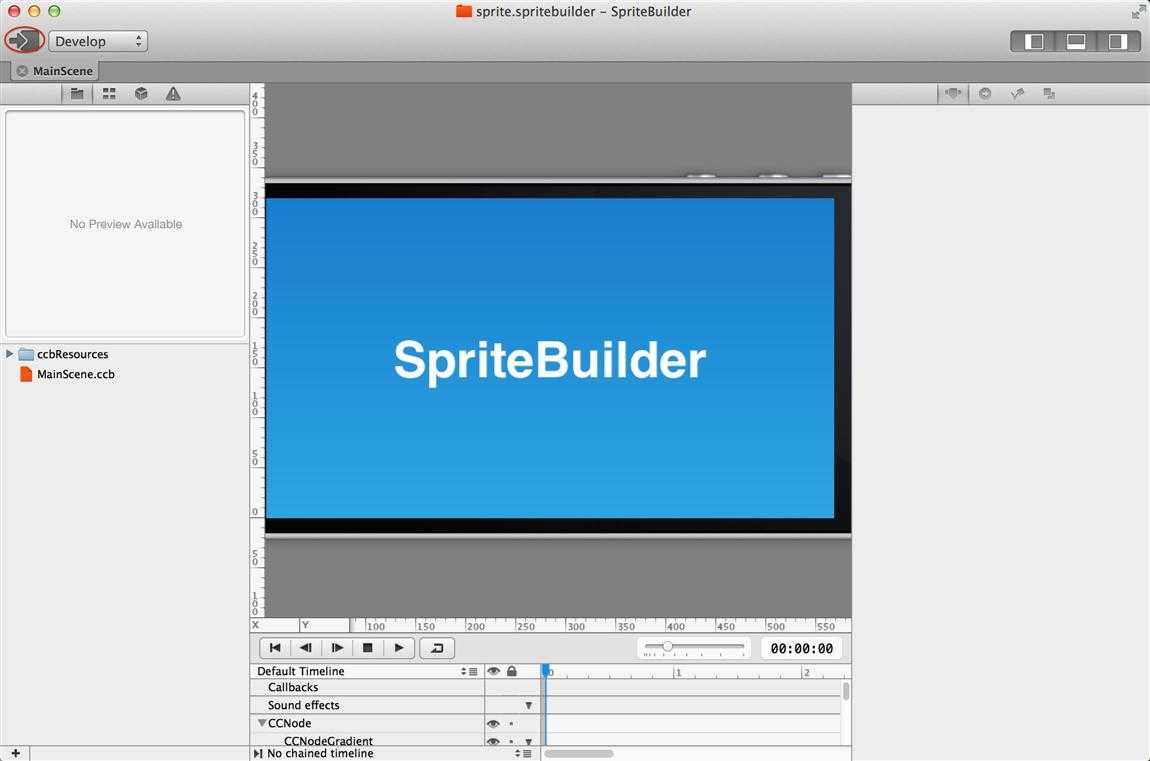The image size is (1150, 761).
Task: Open the item properties inspector tab
Action: tap(953, 93)
